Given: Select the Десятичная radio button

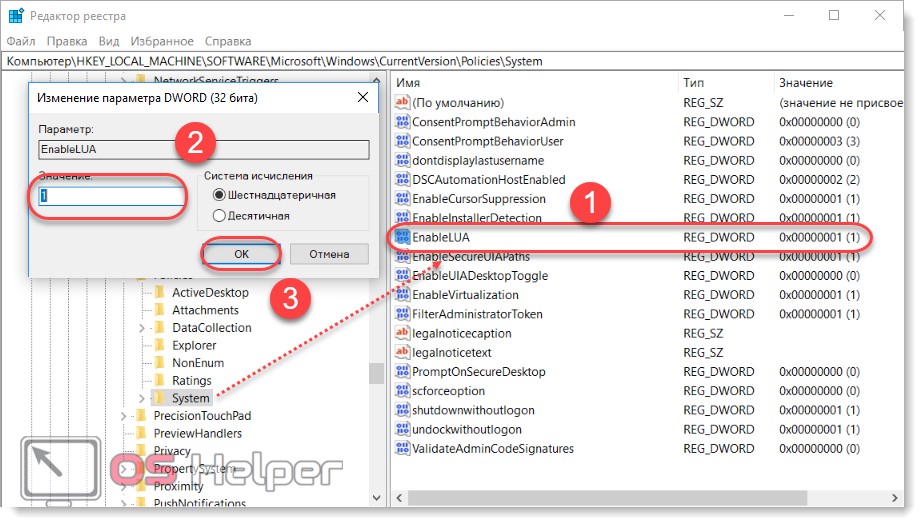Looking at the screenshot, I should tap(219, 215).
